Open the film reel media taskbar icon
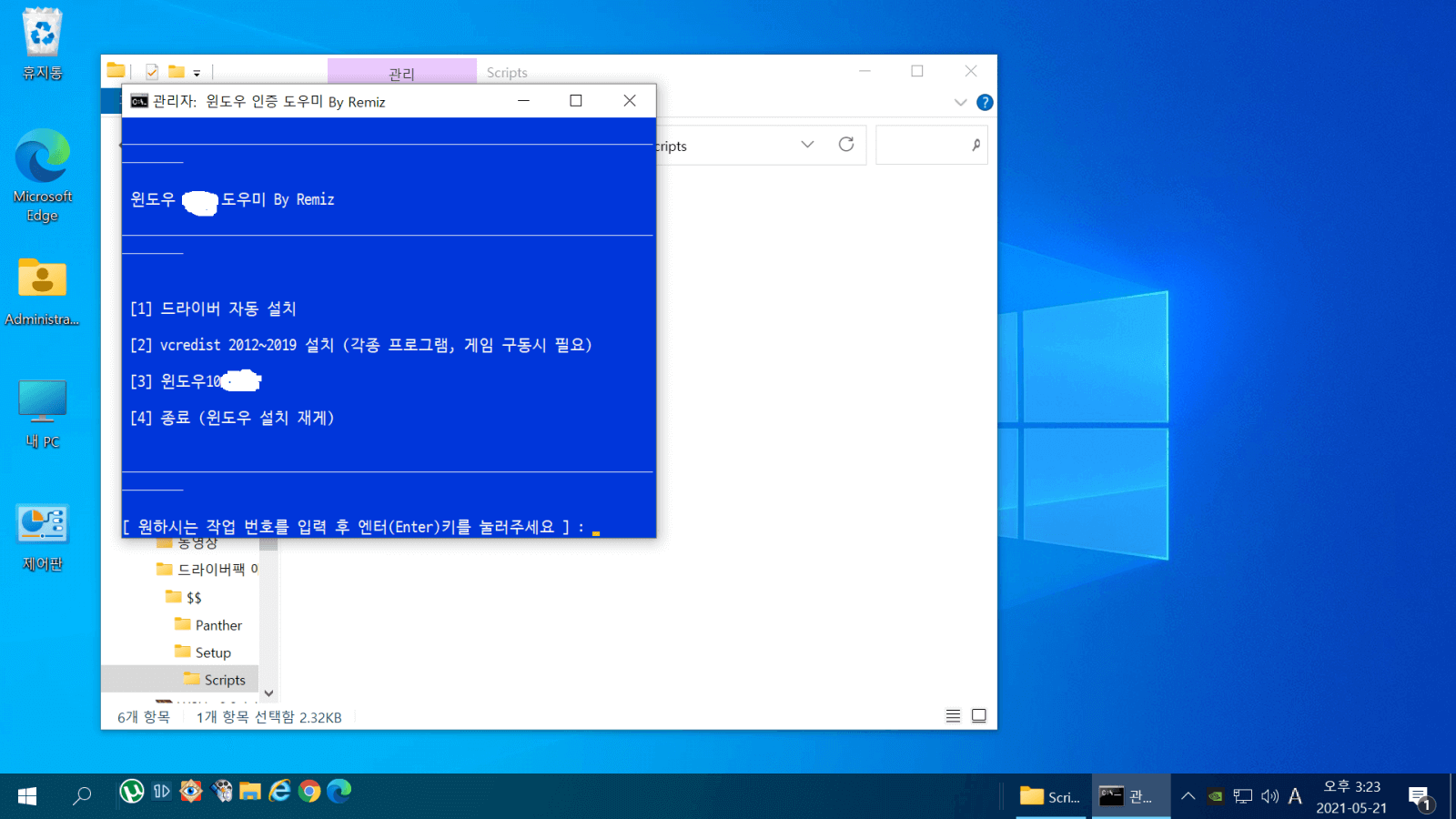This screenshot has width=1456, height=819. coord(221,792)
